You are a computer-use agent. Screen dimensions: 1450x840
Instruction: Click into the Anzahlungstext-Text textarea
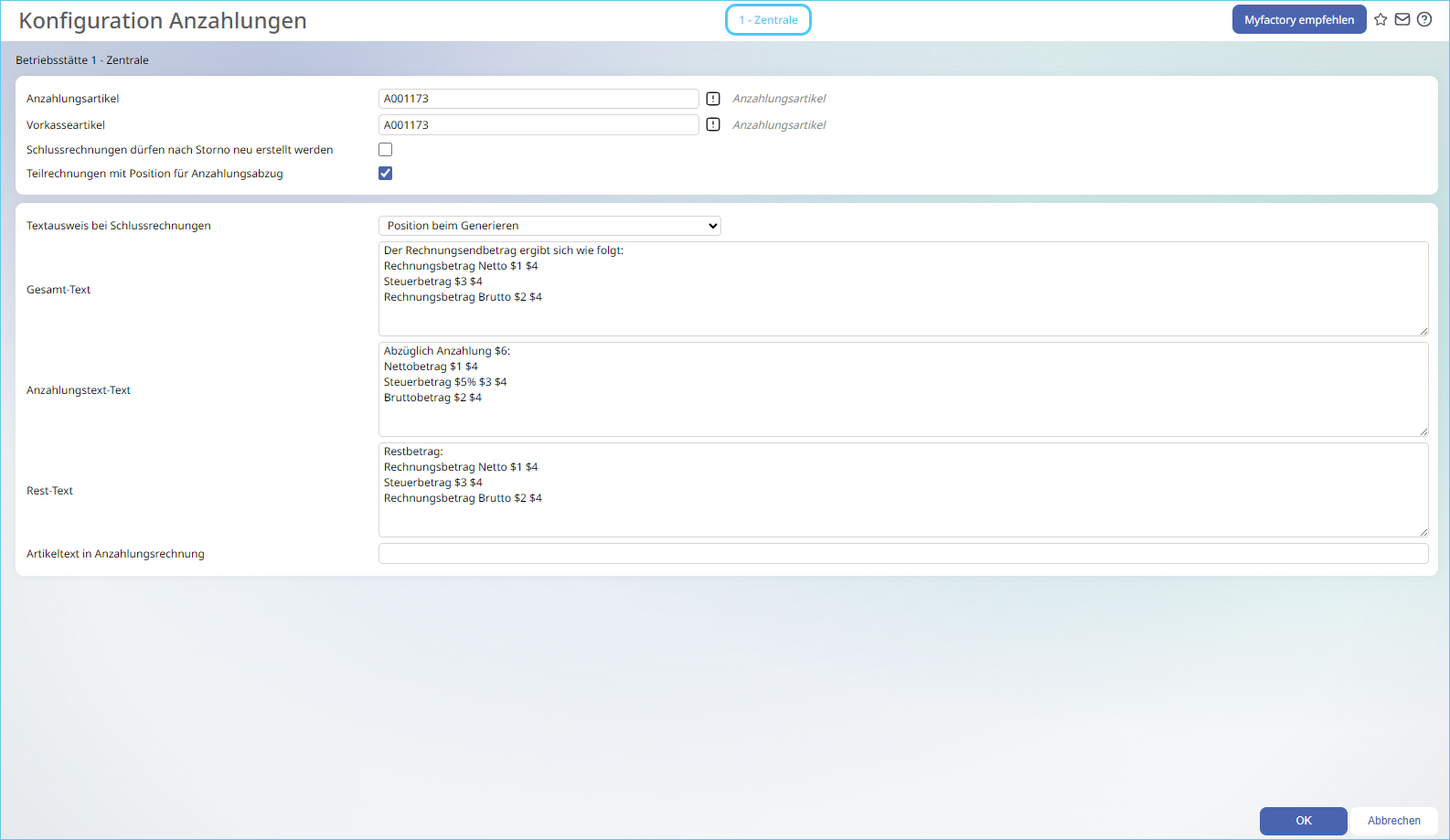click(x=903, y=389)
